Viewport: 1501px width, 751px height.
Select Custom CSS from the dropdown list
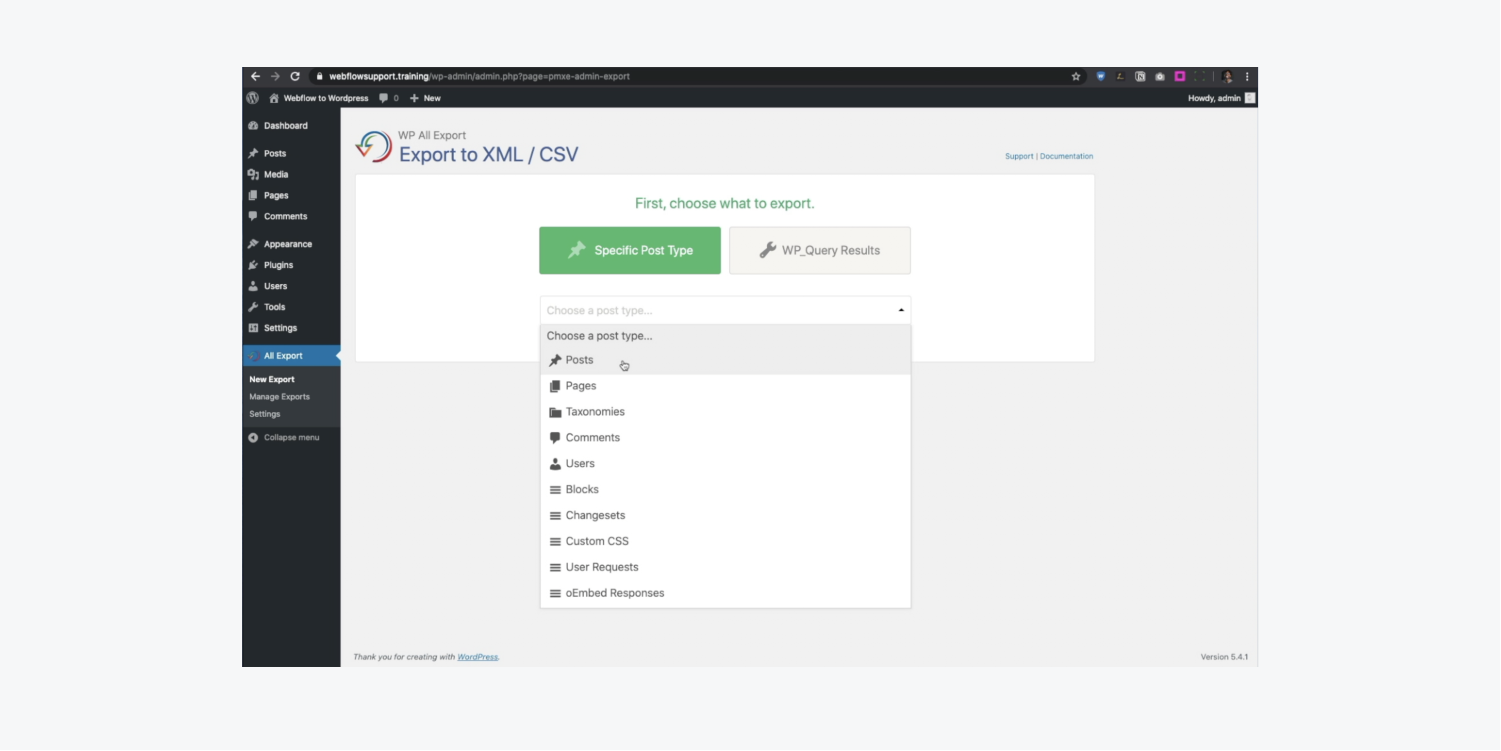point(725,542)
